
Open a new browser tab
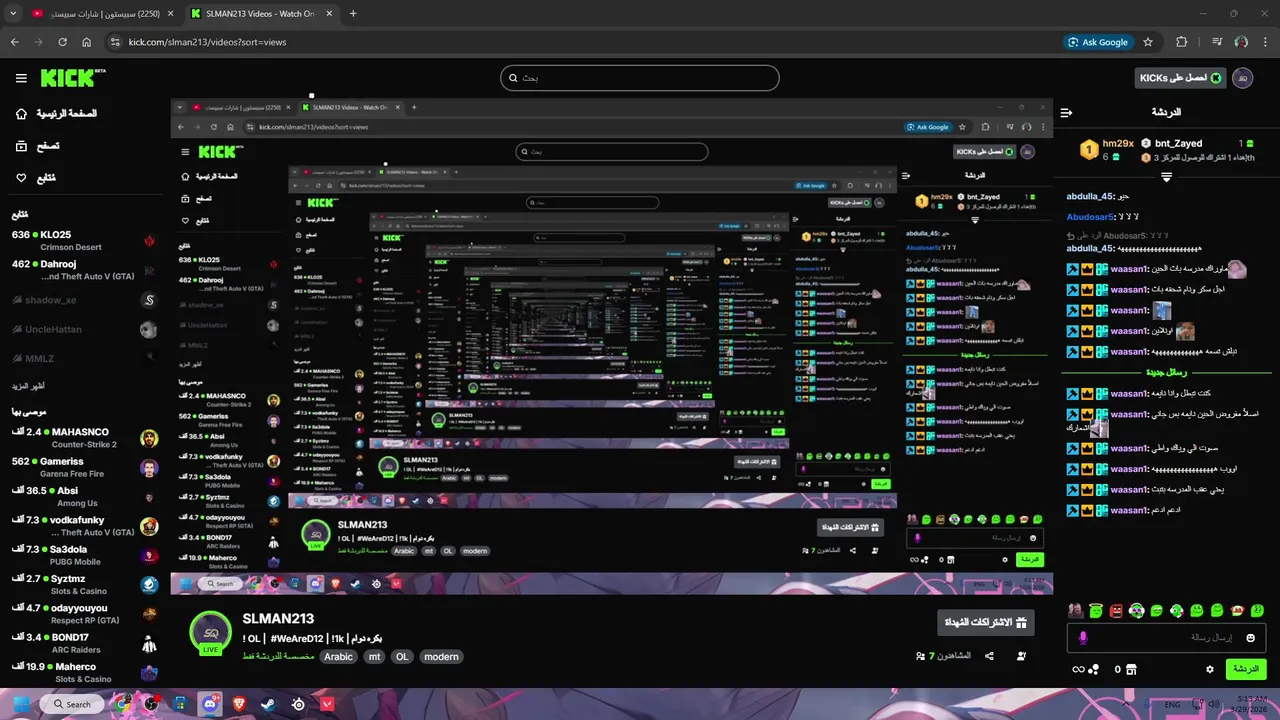coord(353,14)
